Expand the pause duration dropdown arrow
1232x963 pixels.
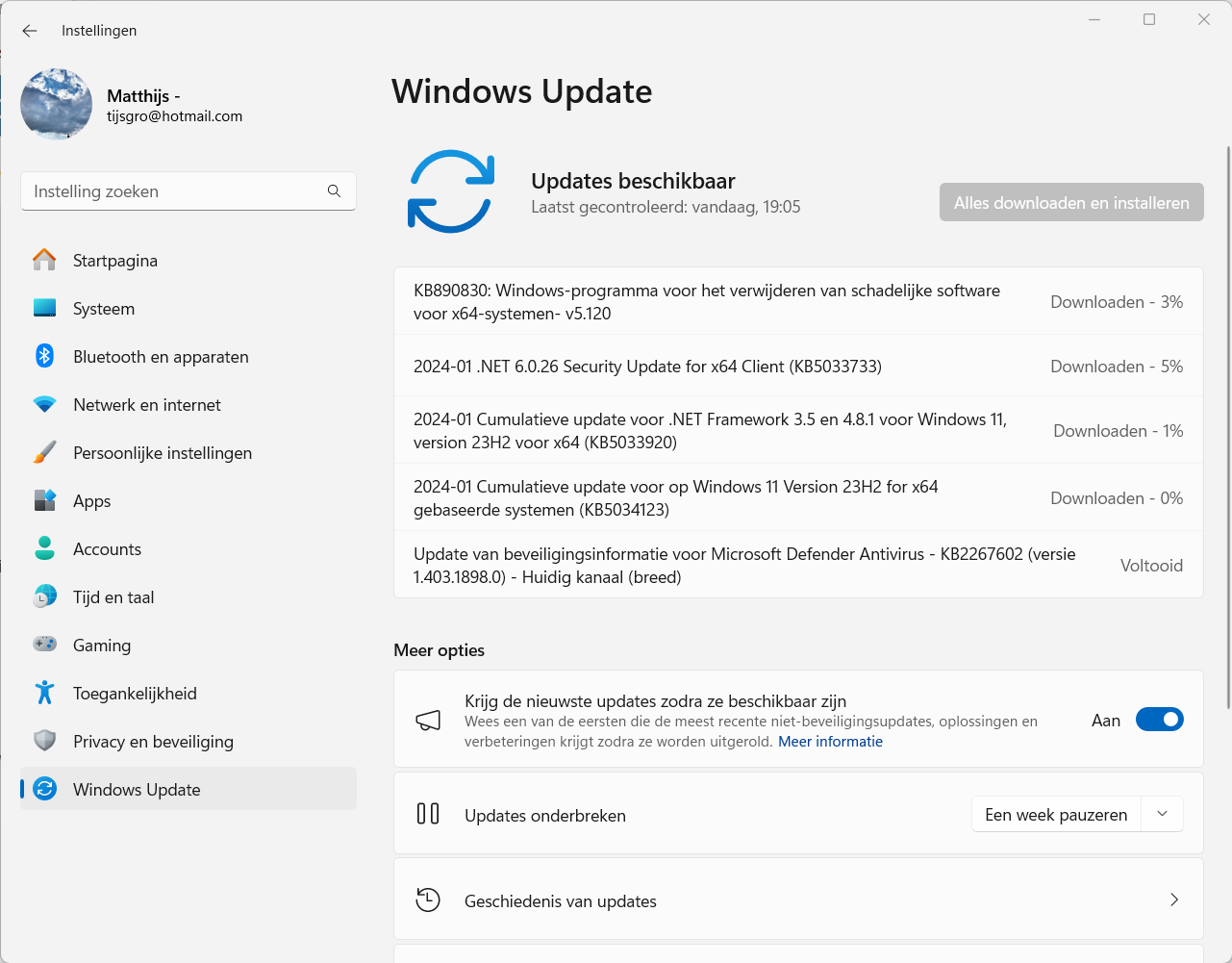tap(1162, 815)
